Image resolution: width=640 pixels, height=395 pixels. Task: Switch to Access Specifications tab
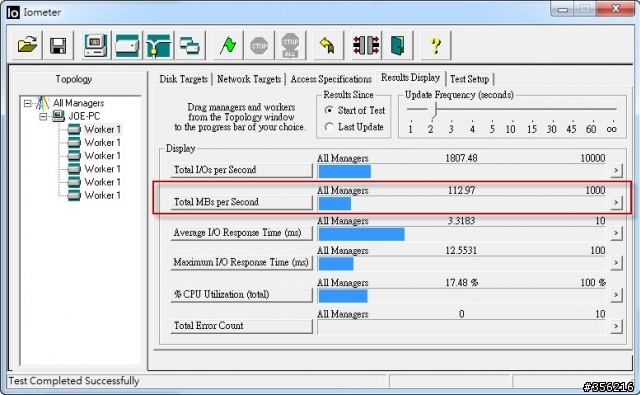[331, 79]
